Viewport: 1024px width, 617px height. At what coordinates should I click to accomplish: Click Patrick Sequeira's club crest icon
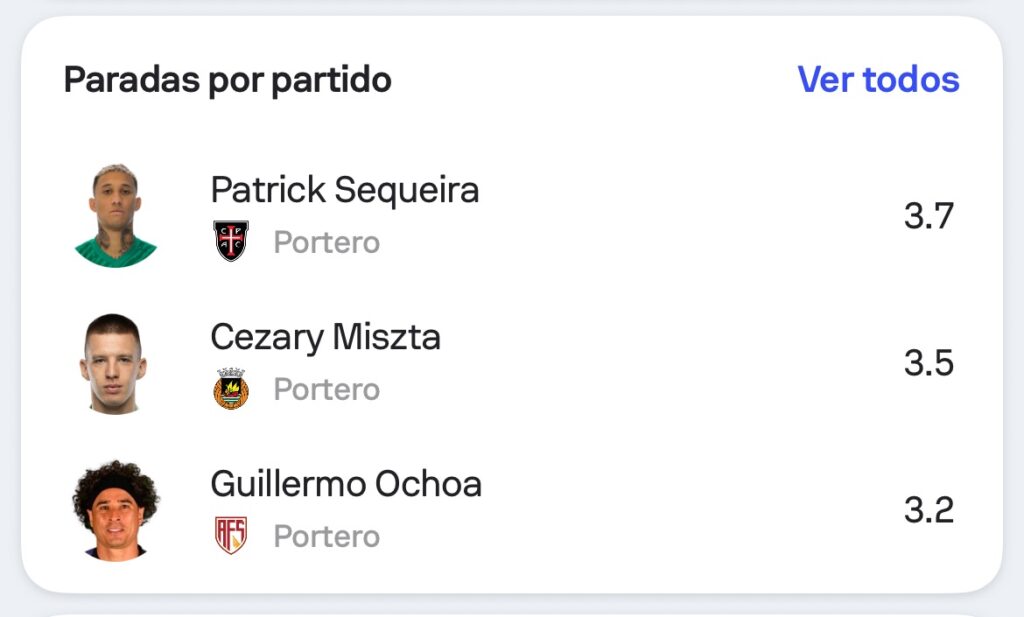coord(231,242)
